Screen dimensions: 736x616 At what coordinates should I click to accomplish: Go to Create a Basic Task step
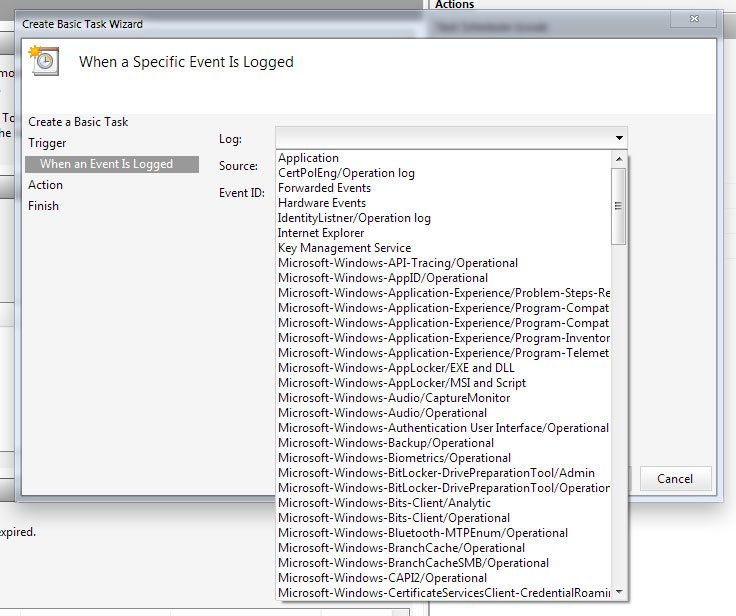point(78,122)
